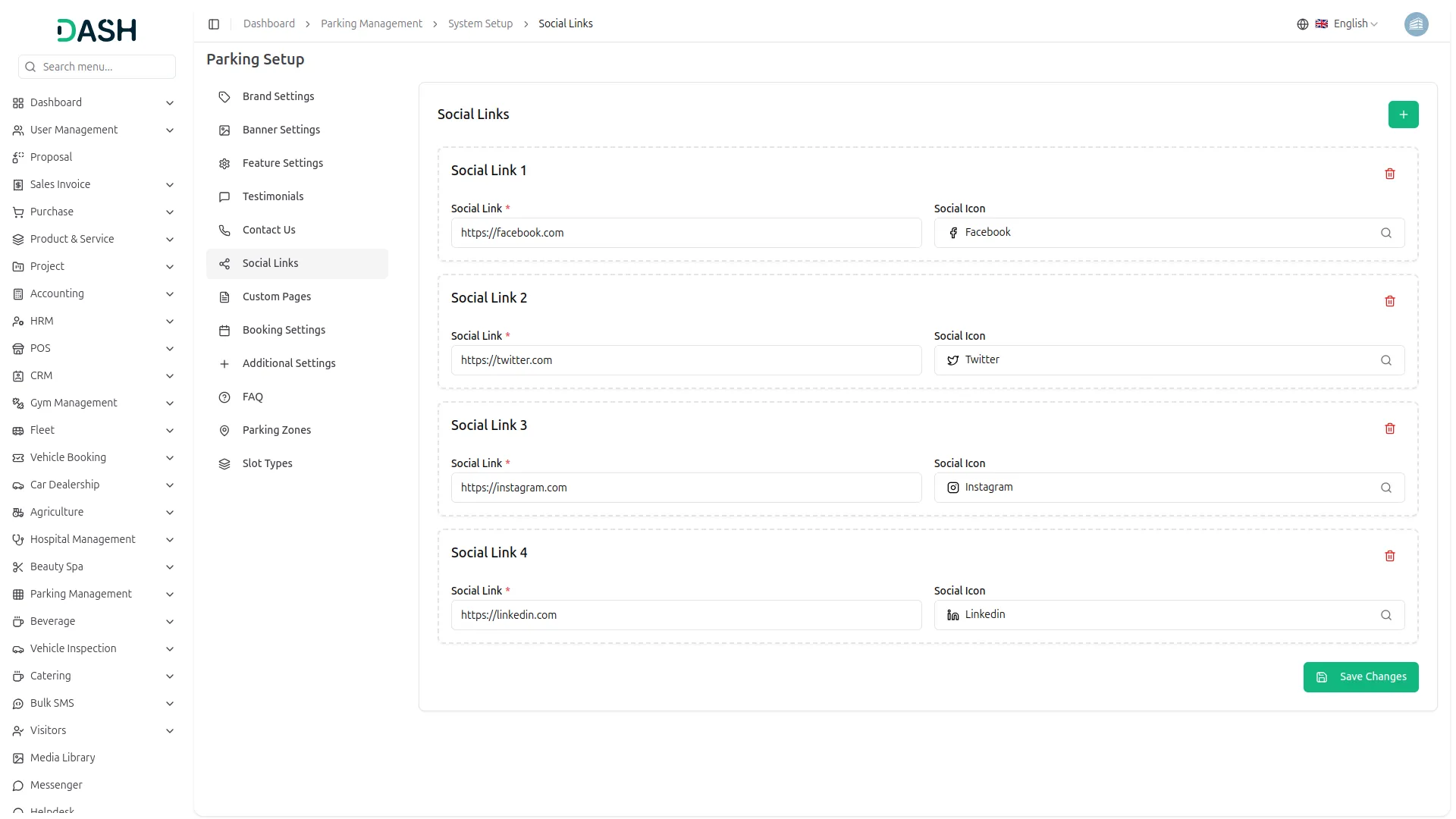The width and height of the screenshot is (1456, 819).
Task: Remove Social Link 4 using trash icon
Action: tap(1389, 556)
